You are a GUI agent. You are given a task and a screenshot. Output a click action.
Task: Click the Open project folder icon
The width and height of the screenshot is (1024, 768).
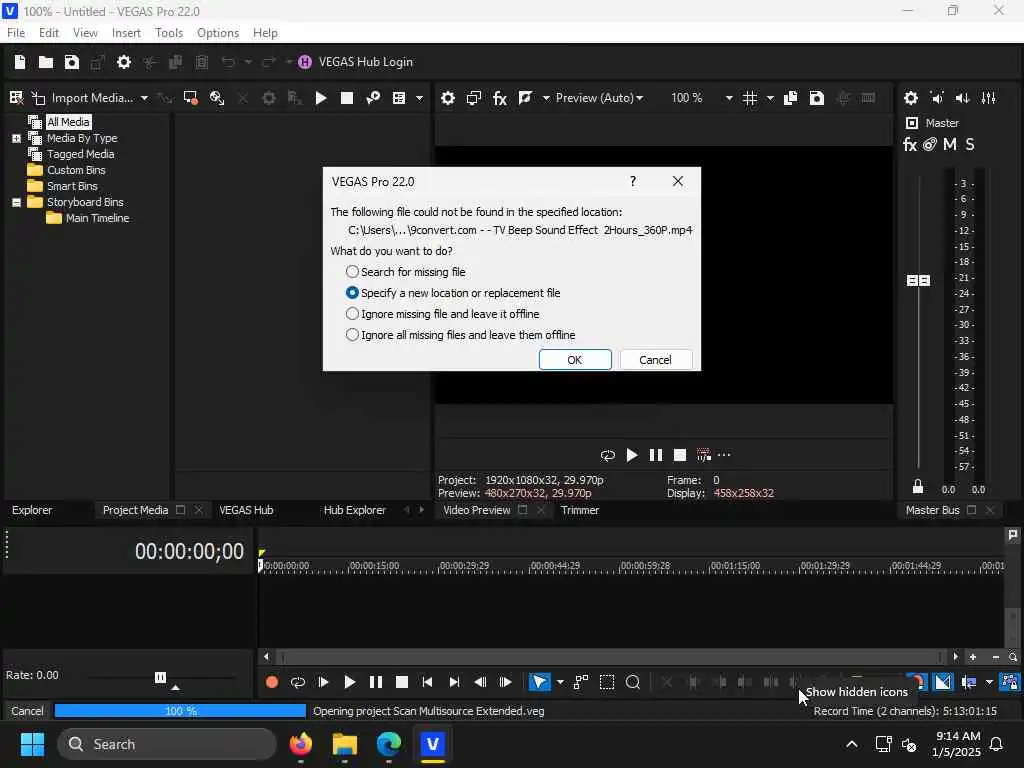[46, 62]
